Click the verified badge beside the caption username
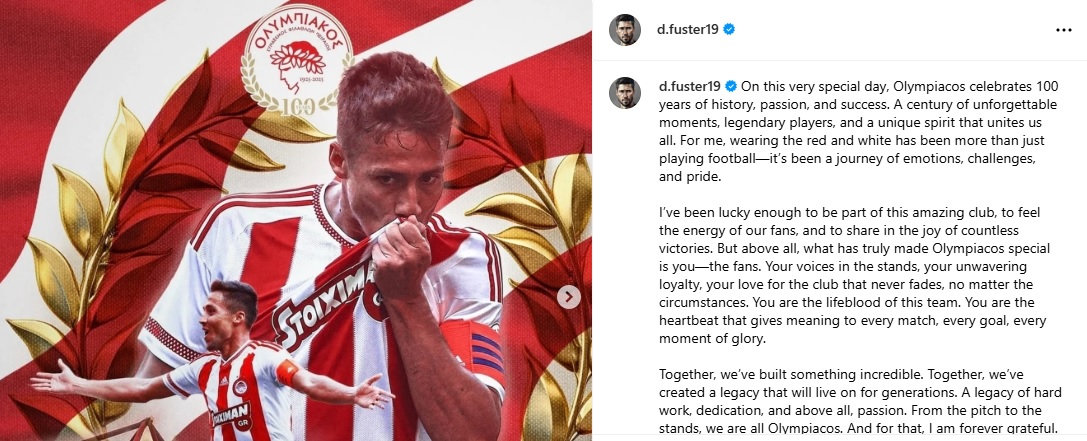This screenshot has width=1087, height=441. coord(731,87)
